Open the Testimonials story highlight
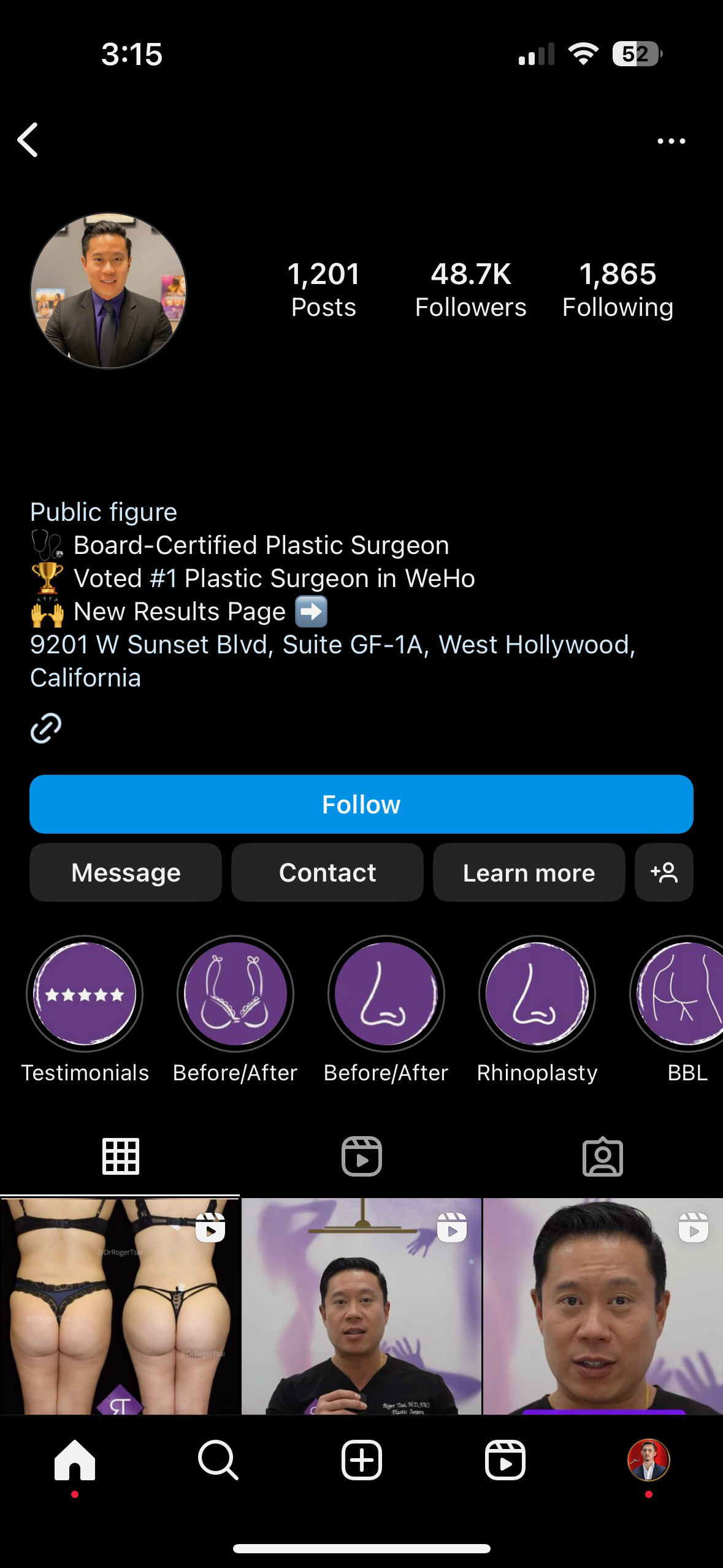 (85, 994)
